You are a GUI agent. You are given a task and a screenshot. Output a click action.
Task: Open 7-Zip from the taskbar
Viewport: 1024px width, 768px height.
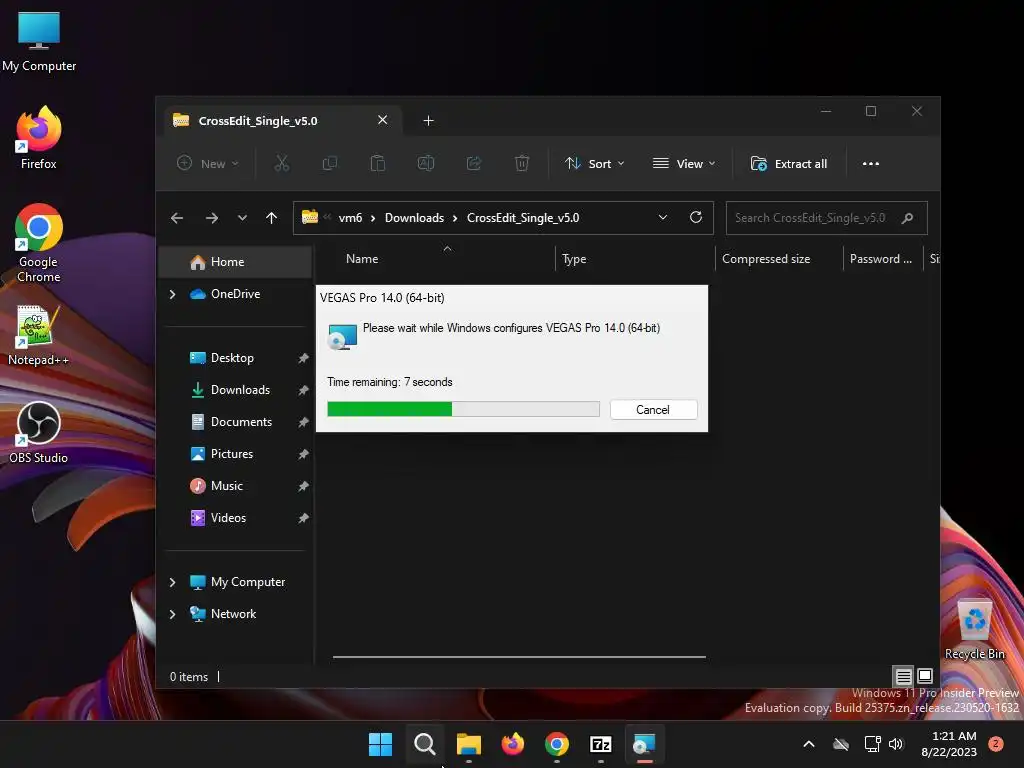coord(600,744)
